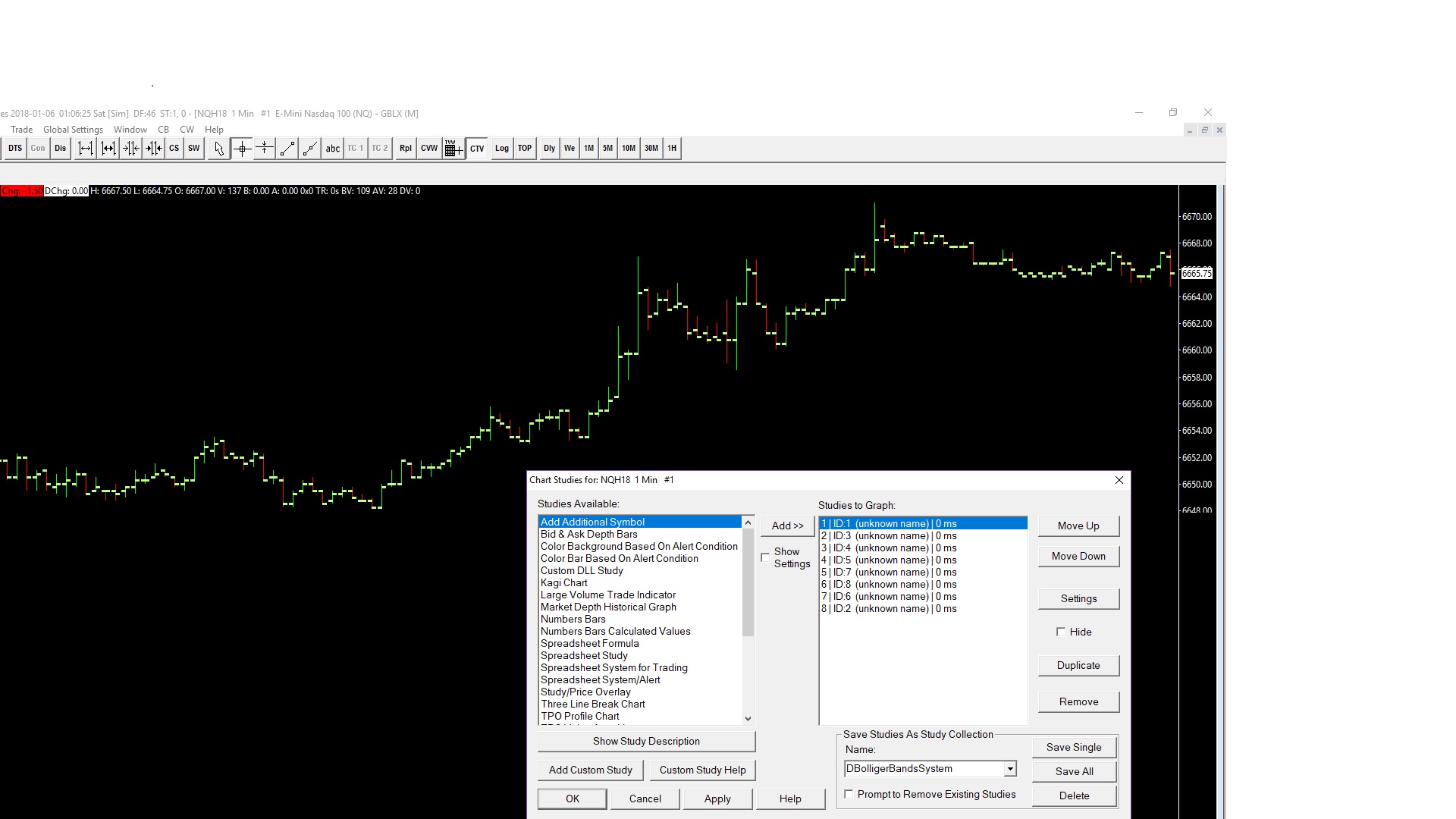
Task: Click the Save Single button
Action: click(x=1074, y=747)
